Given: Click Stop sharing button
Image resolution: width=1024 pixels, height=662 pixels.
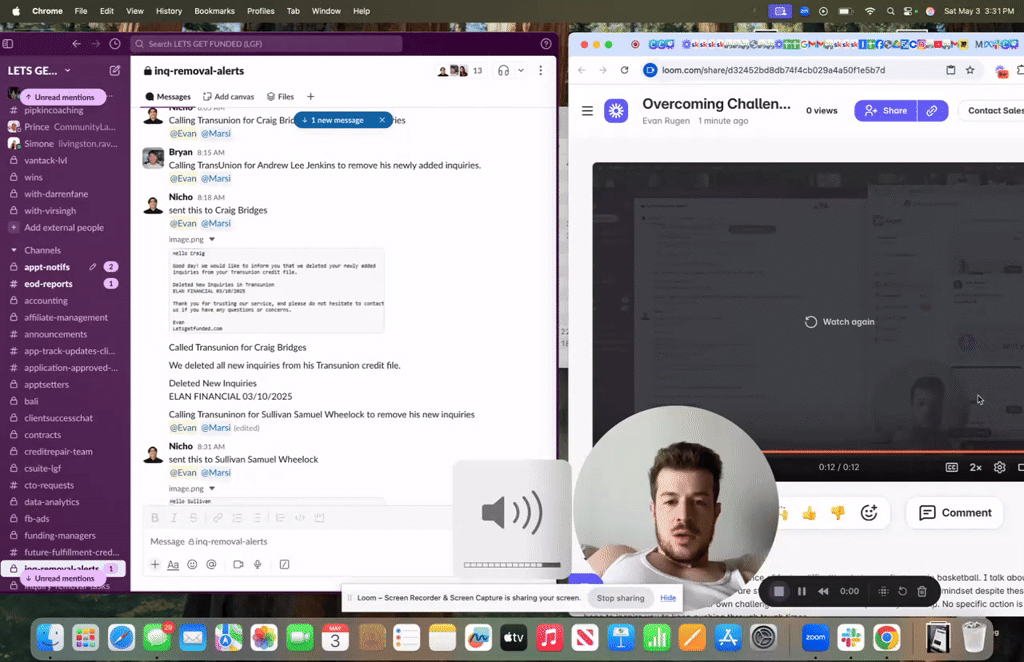Looking at the screenshot, I should (x=620, y=598).
